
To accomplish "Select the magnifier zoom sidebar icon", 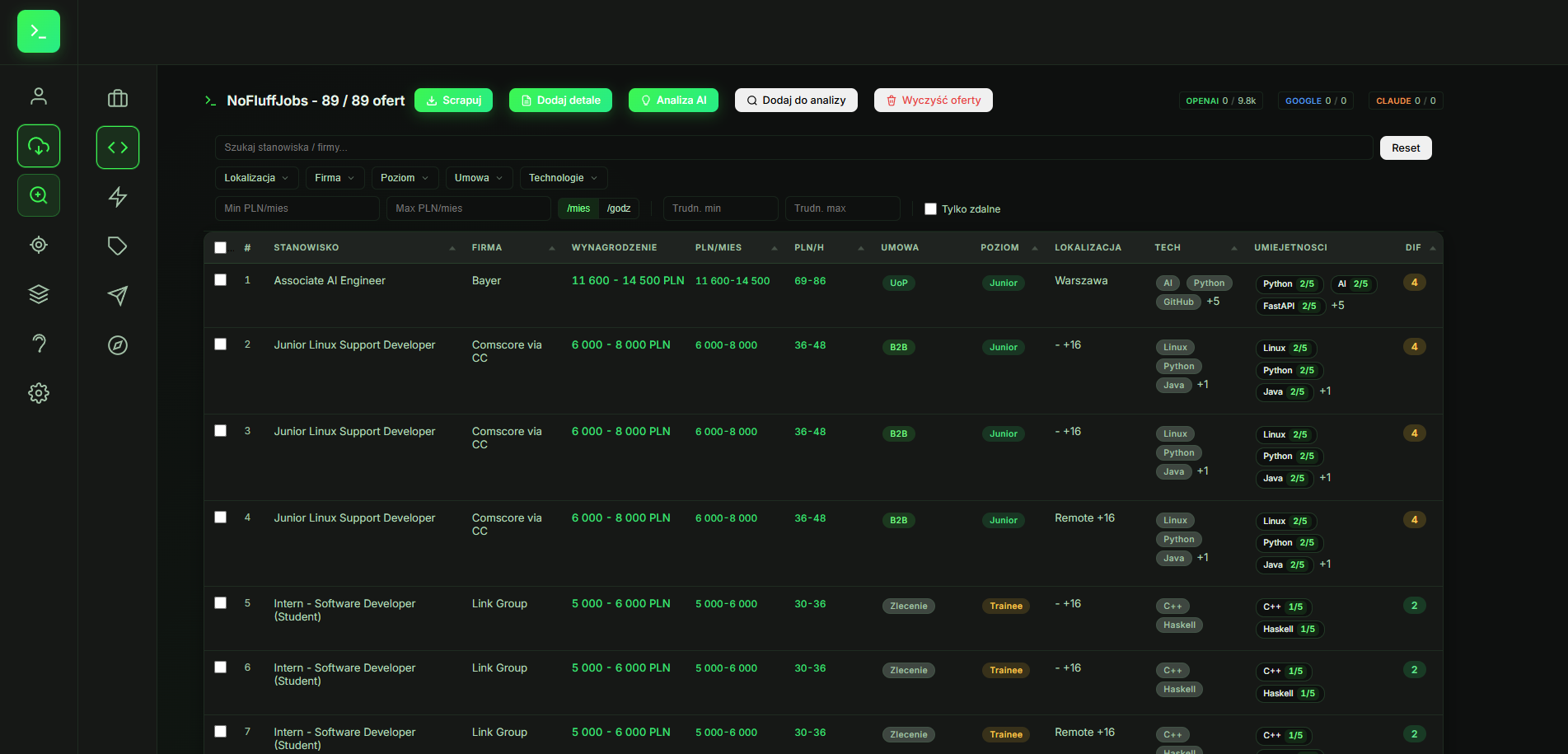I will [39, 195].
